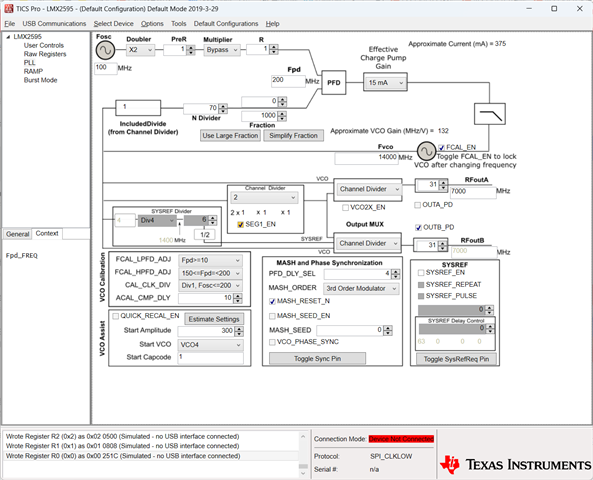Click the log panel scrollbar
The height and width of the screenshot is (480, 593).
tap(303, 455)
